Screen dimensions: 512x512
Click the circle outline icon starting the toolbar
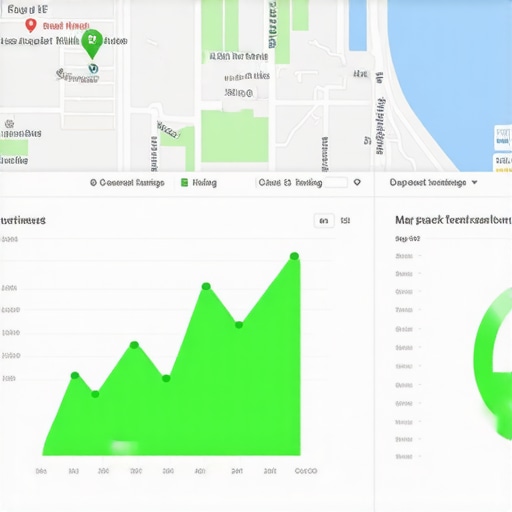[x=93, y=182]
